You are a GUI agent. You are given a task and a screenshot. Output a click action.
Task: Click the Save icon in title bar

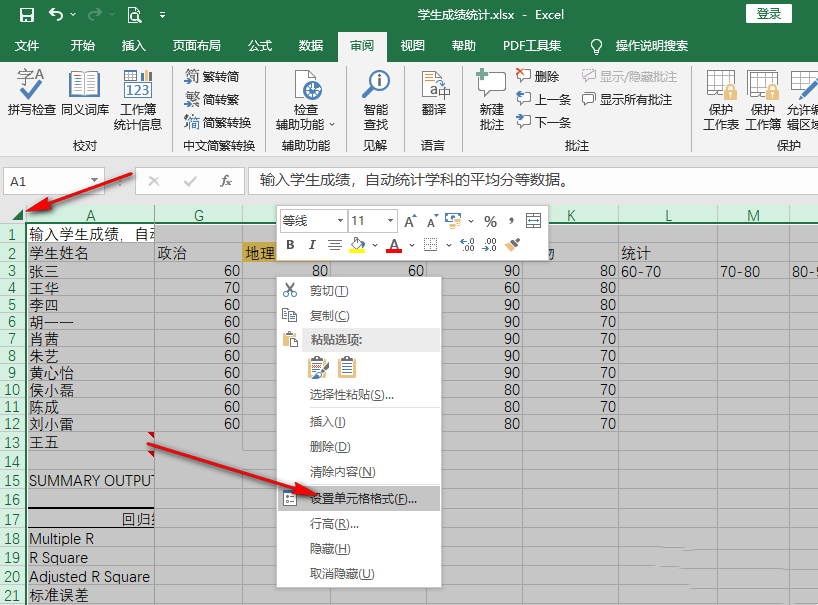pyautogui.click(x=27, y=15)
